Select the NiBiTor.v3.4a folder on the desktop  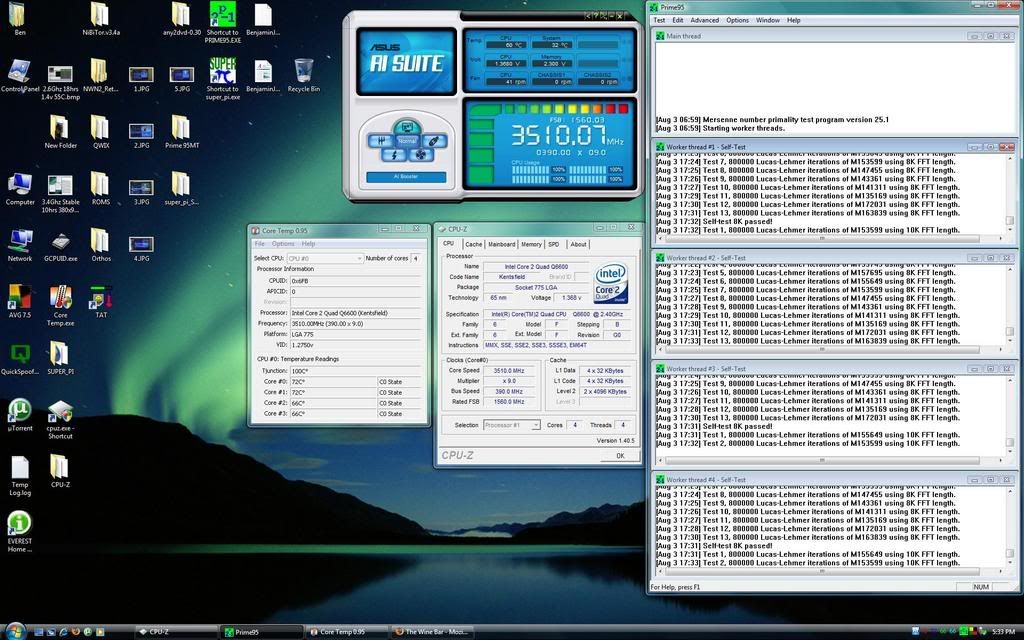pos(101,19)
